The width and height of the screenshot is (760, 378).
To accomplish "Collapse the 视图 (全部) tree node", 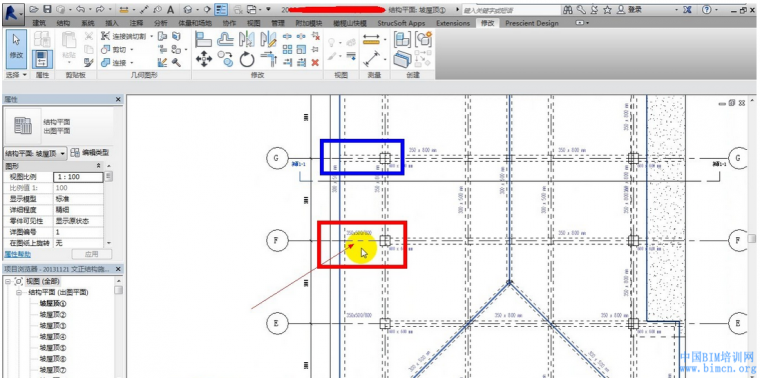I will coord(7,281).
